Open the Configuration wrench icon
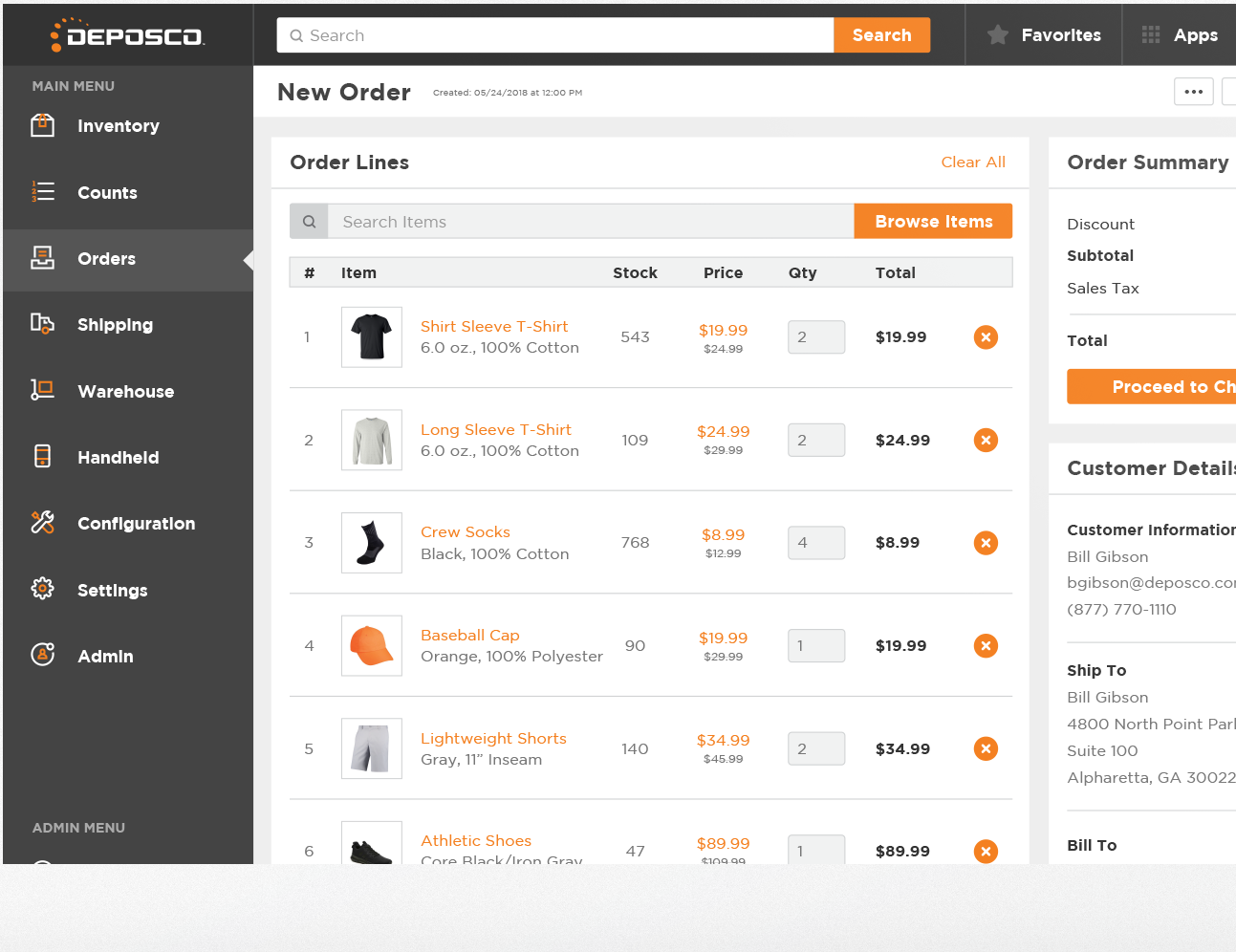Screen dimensions: 1236x952 point(42,523)
